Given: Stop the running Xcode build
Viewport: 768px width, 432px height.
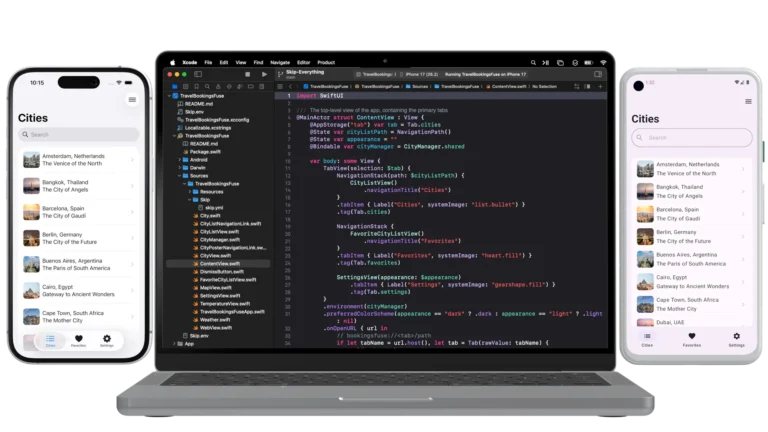Looking at the screenshot, I should (247, 74).
